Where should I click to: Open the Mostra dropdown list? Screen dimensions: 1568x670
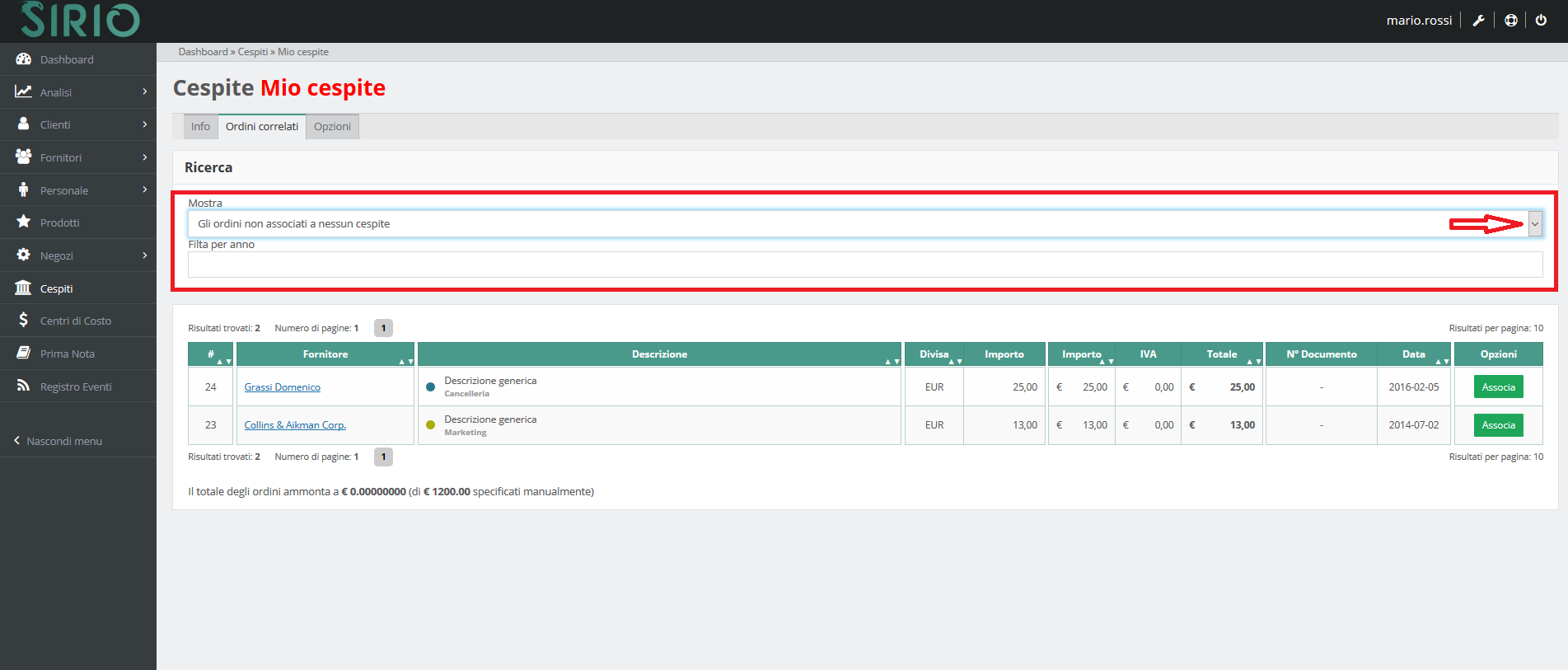[1534, 224]
